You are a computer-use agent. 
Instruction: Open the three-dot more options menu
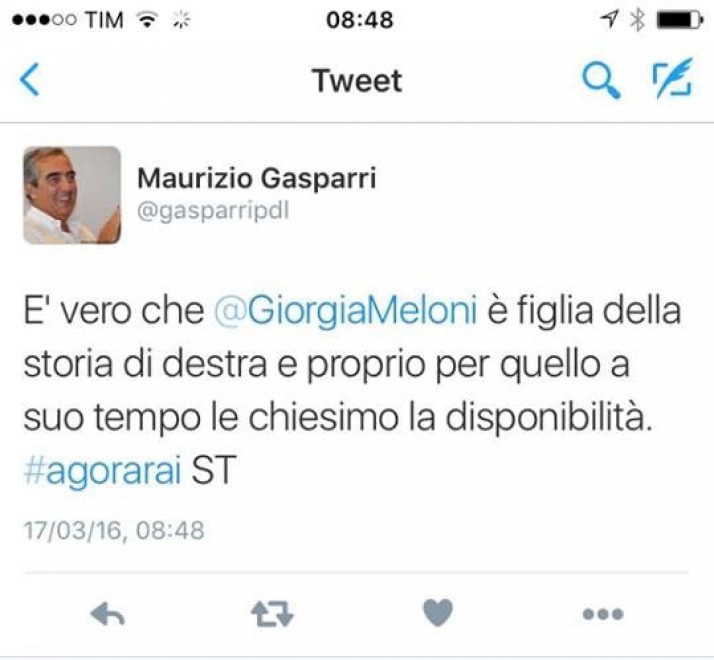point(603,614)
